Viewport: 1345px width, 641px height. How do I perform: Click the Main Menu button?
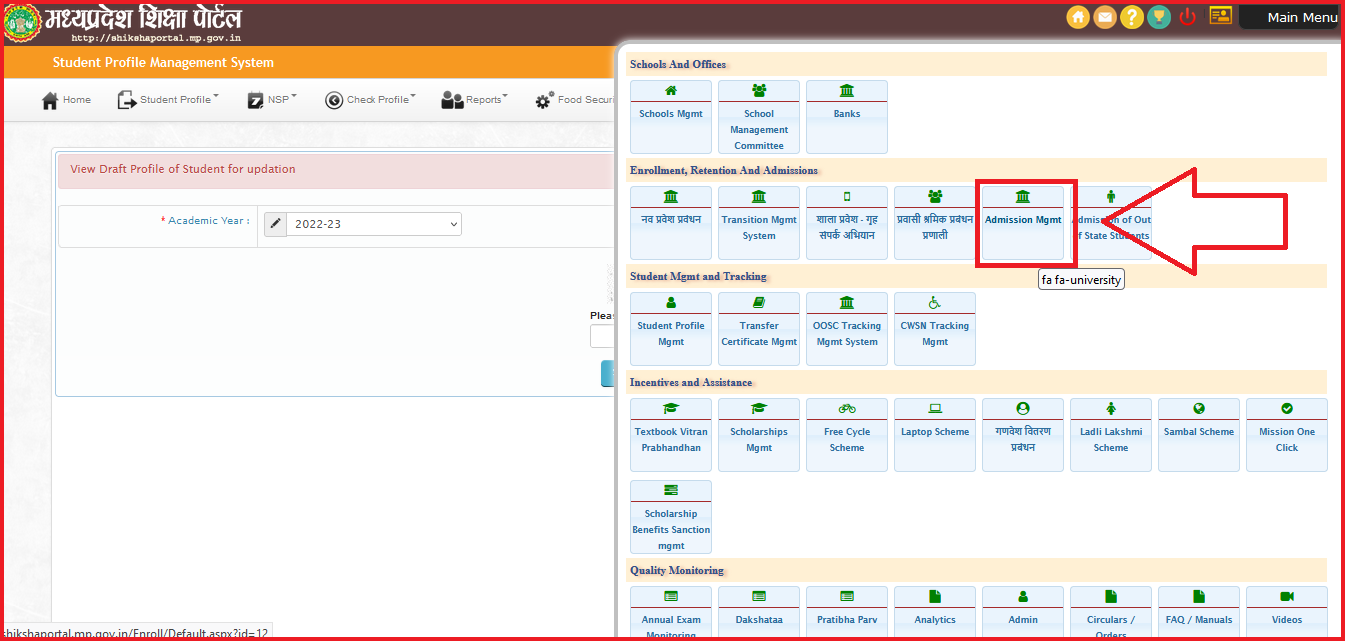point(1300,17)
